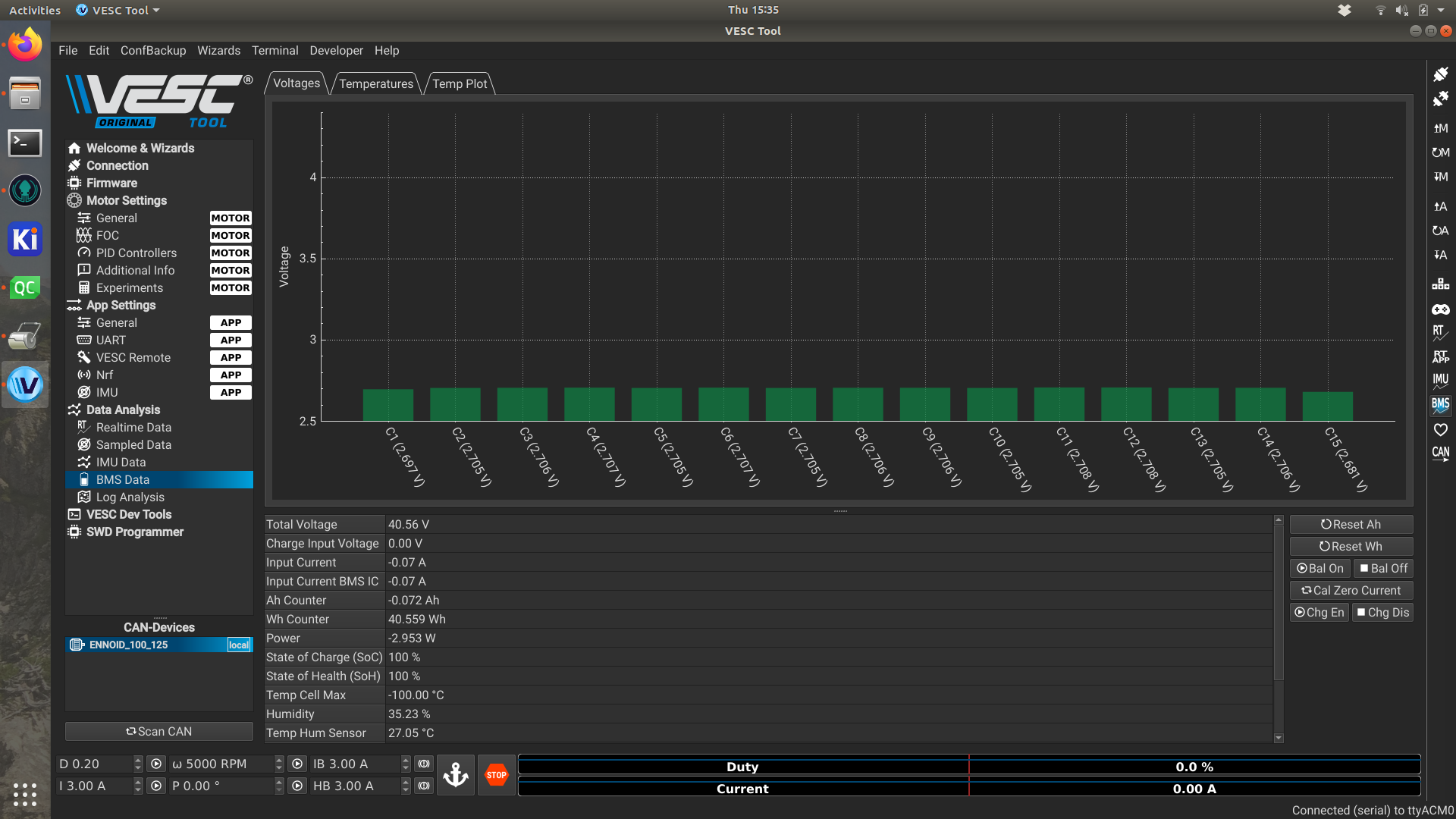This screenshot has width=1456, height=819.
Task: Toggle IMU data streaming icon
Action: coord(1440,381)
